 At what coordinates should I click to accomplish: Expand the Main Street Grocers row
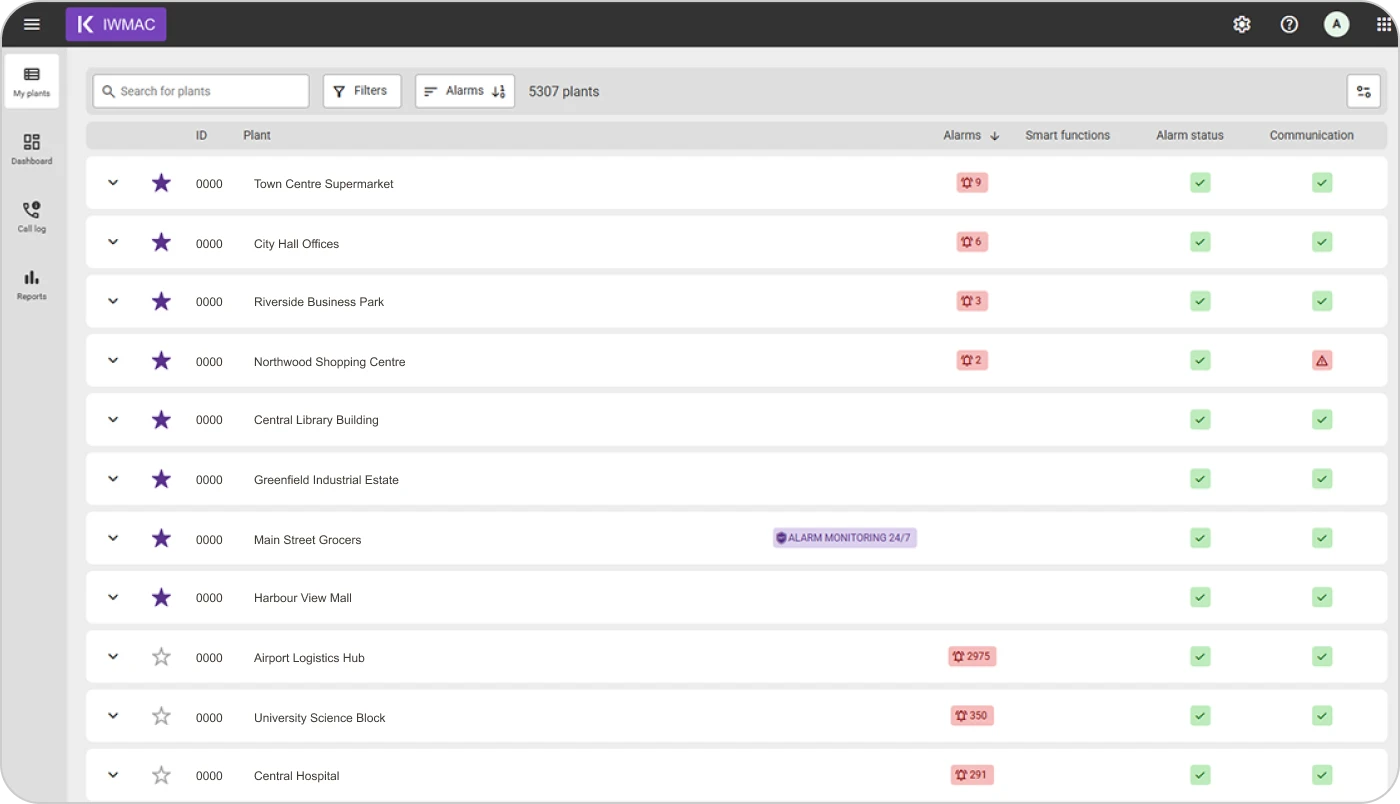point(113,538)
